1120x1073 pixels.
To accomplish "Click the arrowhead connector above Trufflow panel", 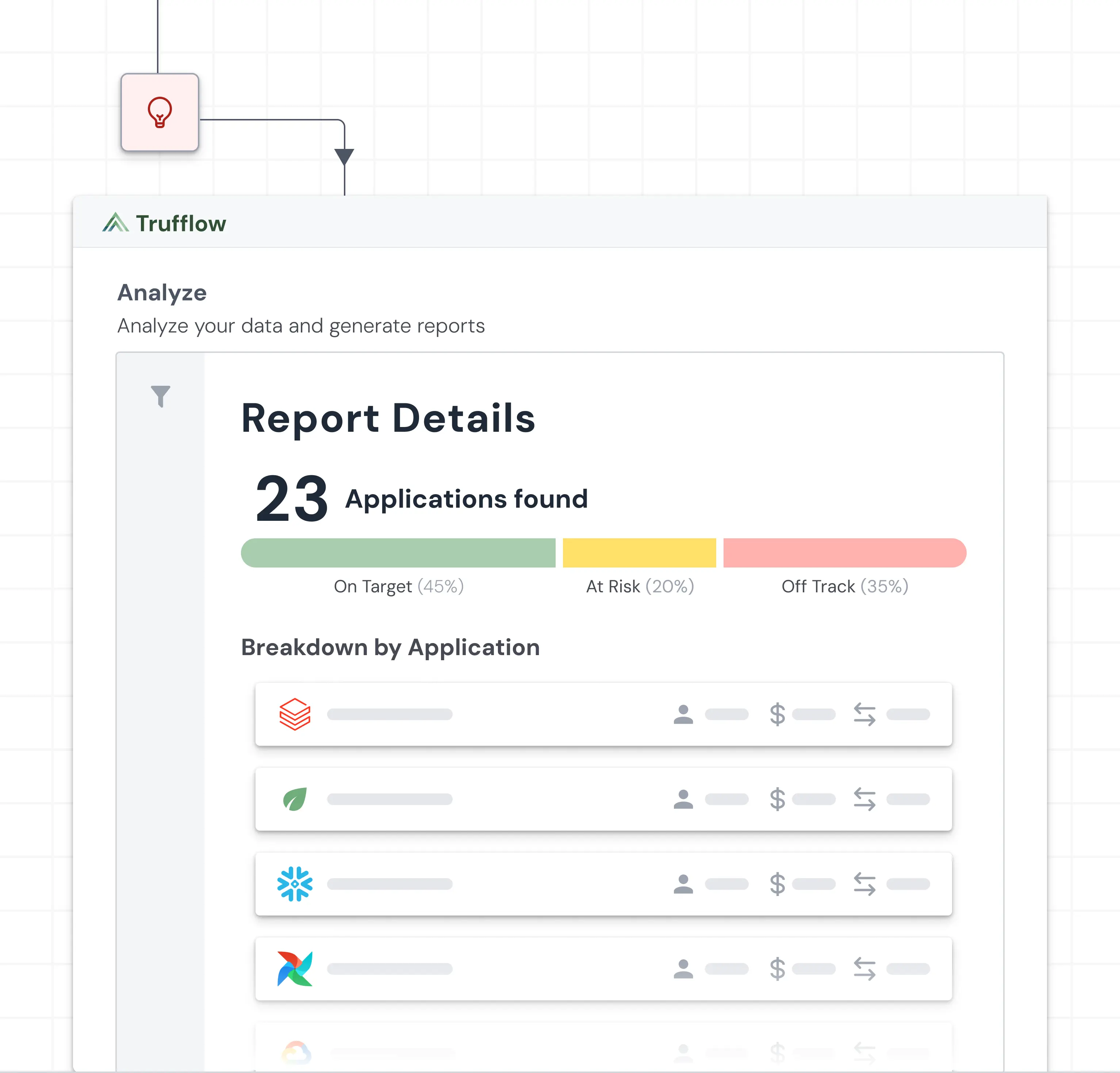I will (x=344, y=156).
